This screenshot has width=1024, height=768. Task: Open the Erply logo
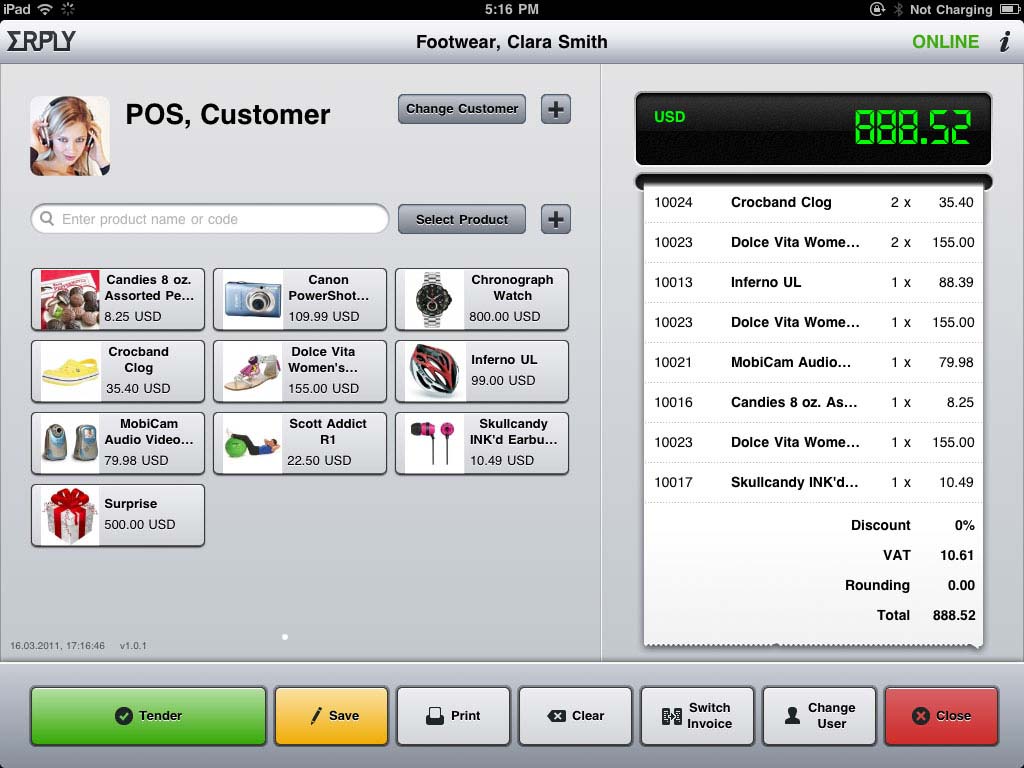tap(41, 41)
